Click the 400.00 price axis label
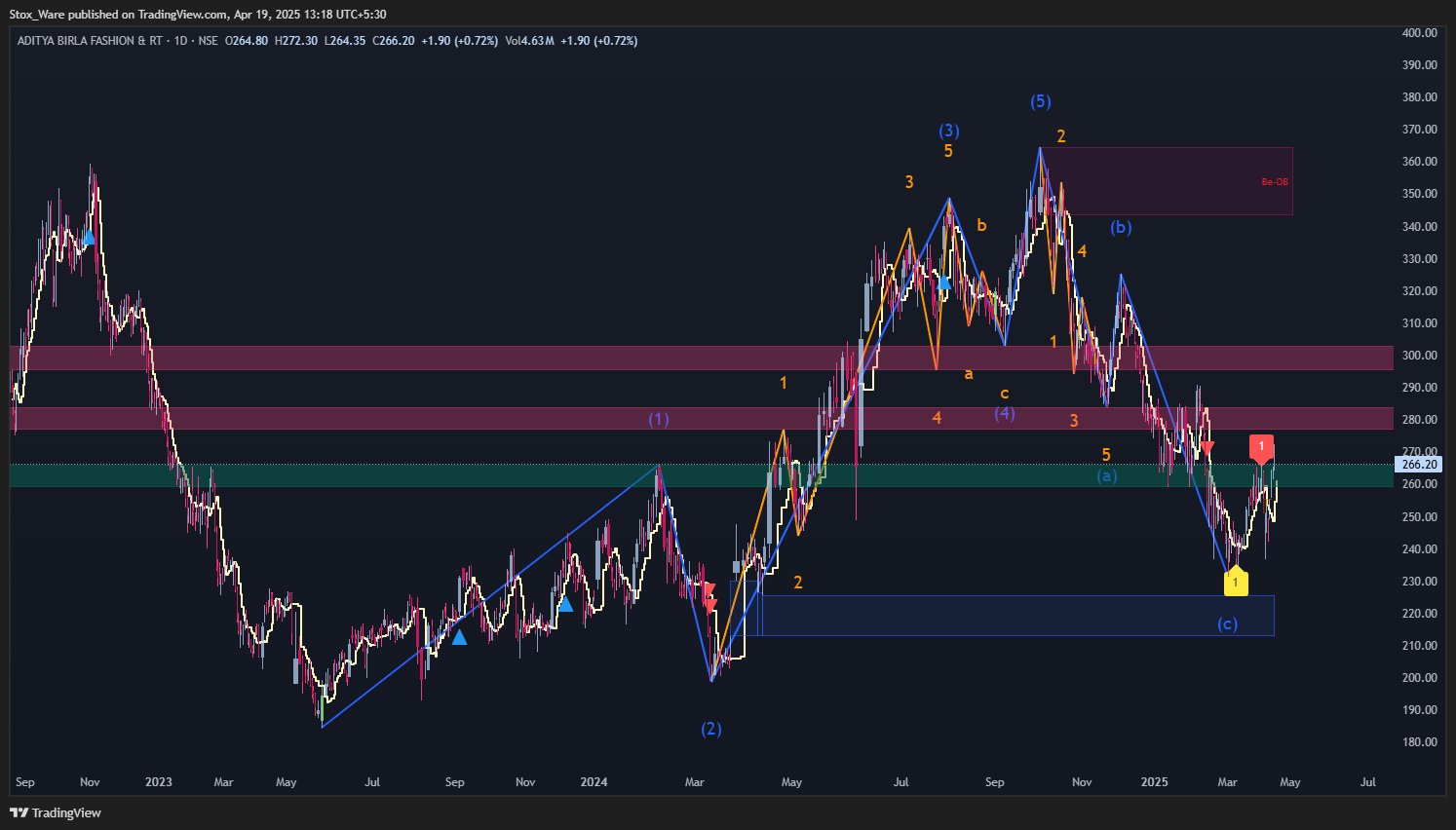The image size is (1456, 830). 1419,33
